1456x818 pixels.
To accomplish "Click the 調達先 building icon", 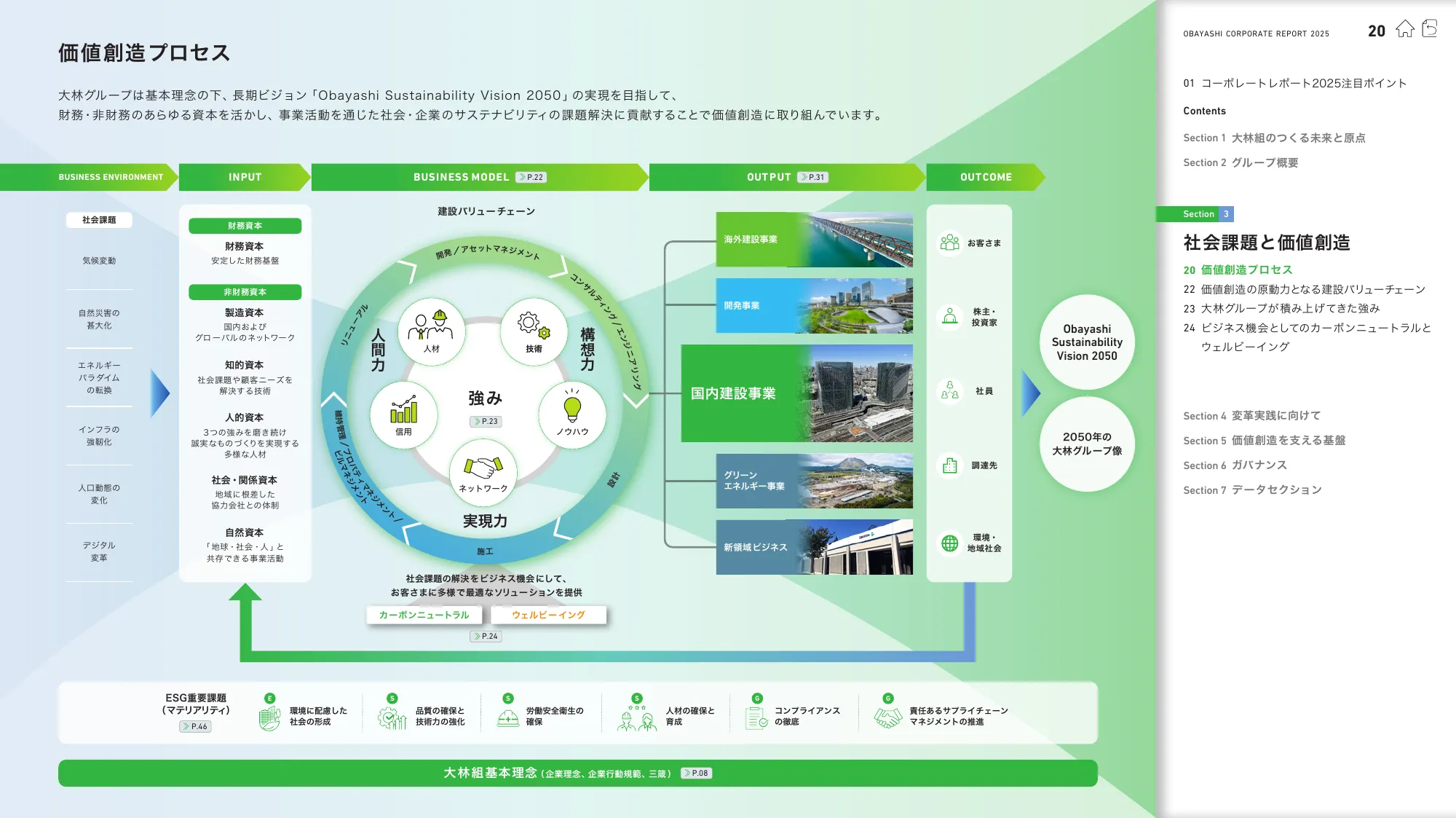I will click(x=949, y=465).
